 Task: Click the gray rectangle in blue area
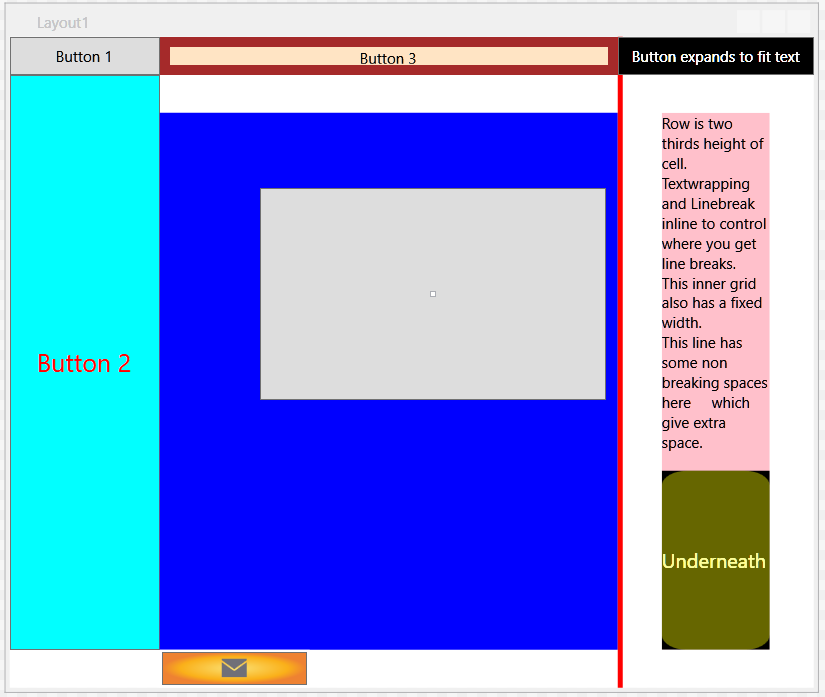pyautogui.click(x=433, y=294)
